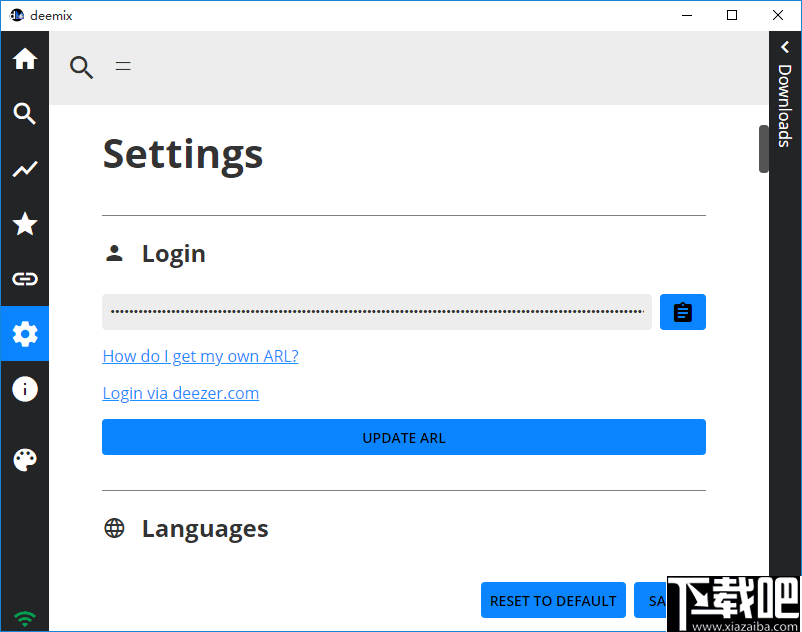
Task: Select the Settings gear icon
Action: pyautogui.click(x=25, y=334)
